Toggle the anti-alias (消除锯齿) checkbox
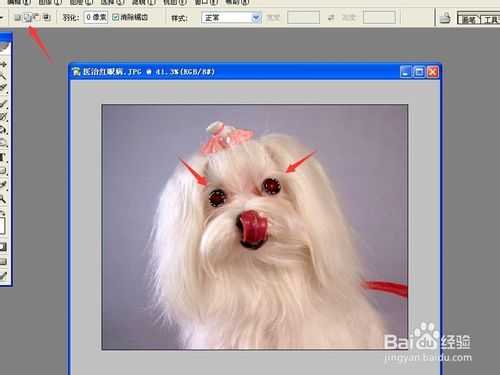 115,17
